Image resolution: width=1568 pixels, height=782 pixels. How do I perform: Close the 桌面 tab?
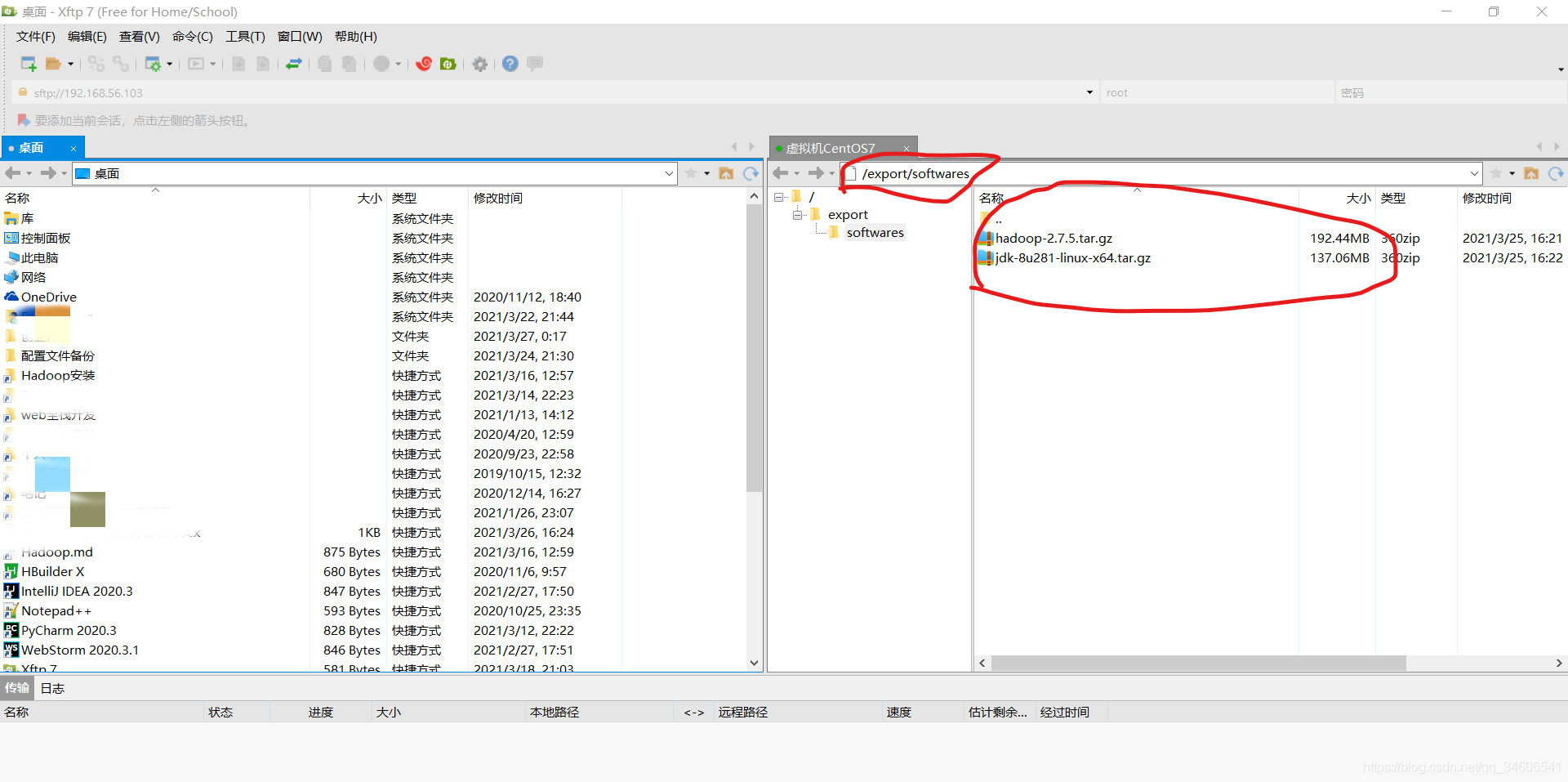click(73, 148)
